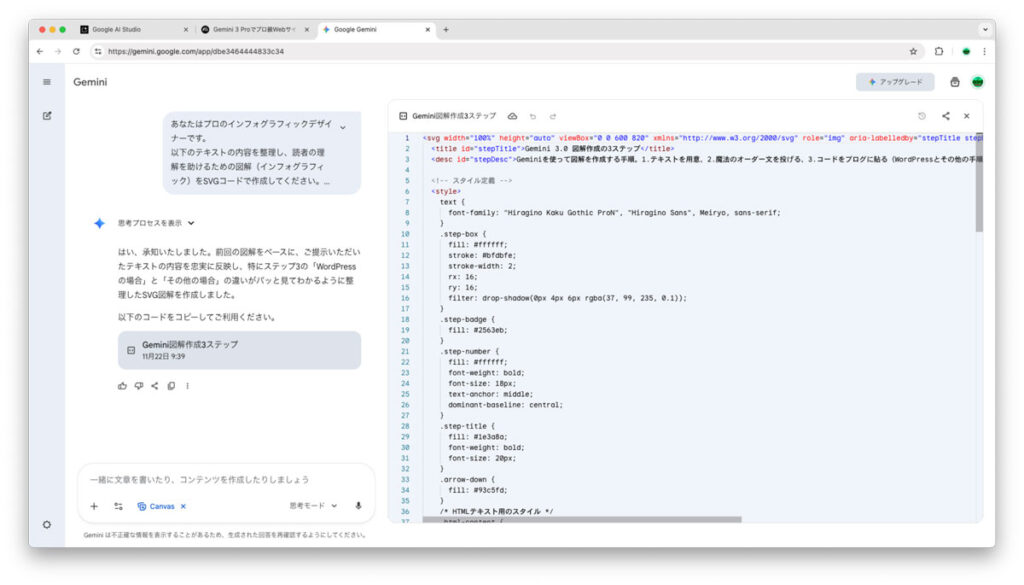Screen dimensions: 1024x585
Task: Remove the Canvas tool chip
Action: (x=183, y=506)
